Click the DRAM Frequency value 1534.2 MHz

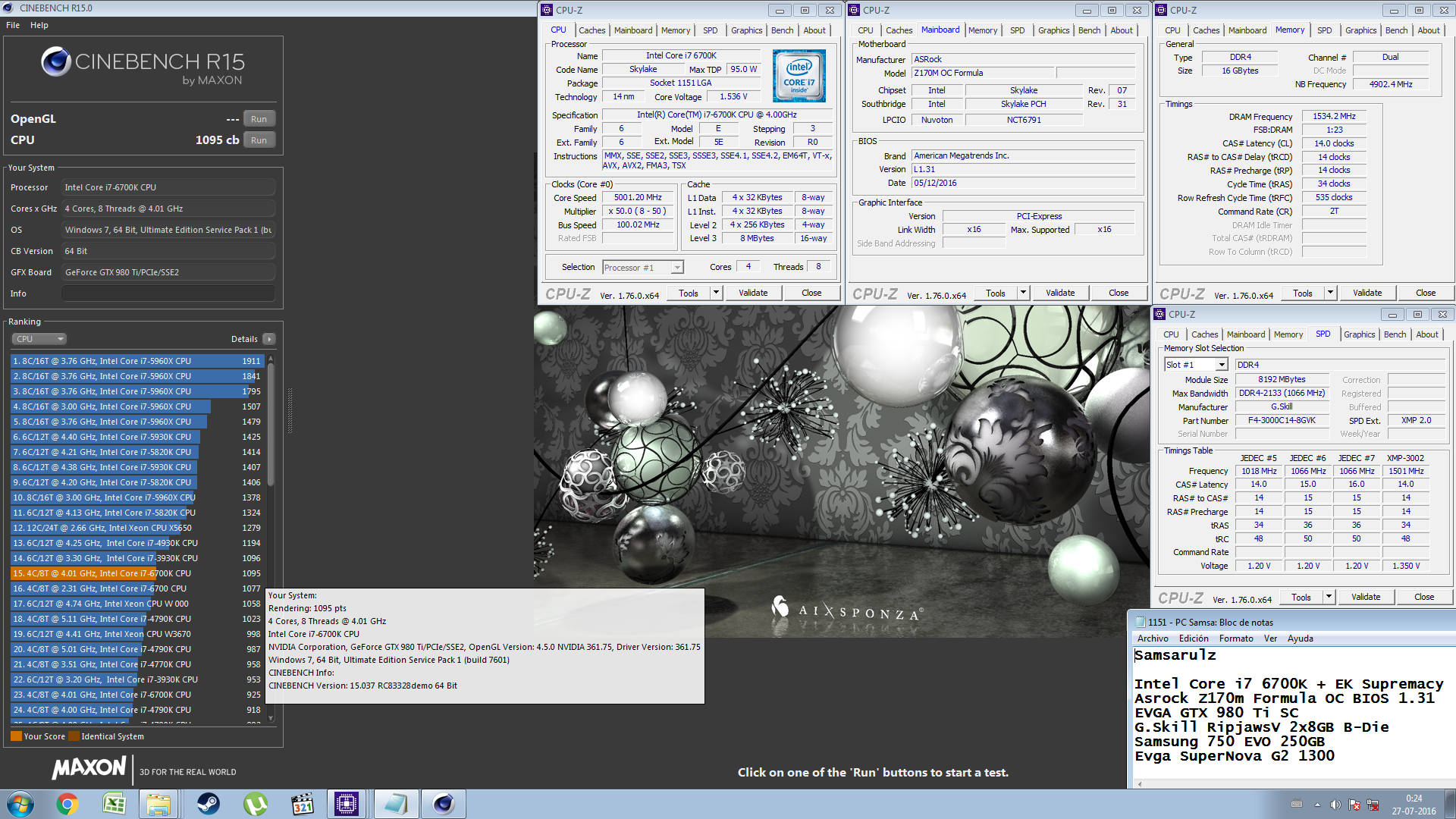[1335, 116]
